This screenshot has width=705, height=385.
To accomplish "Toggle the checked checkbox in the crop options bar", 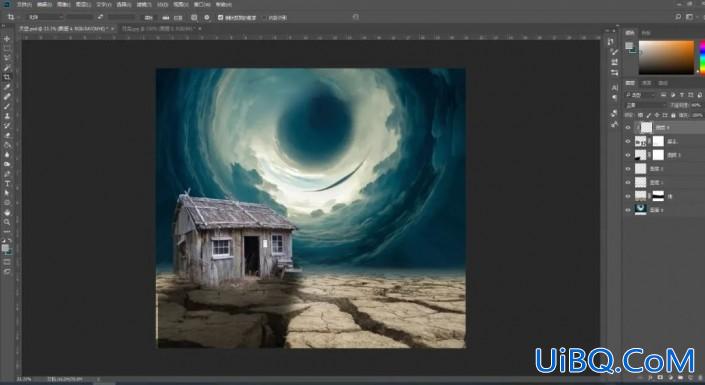I will pyautogui.click(x=220, y=18).
